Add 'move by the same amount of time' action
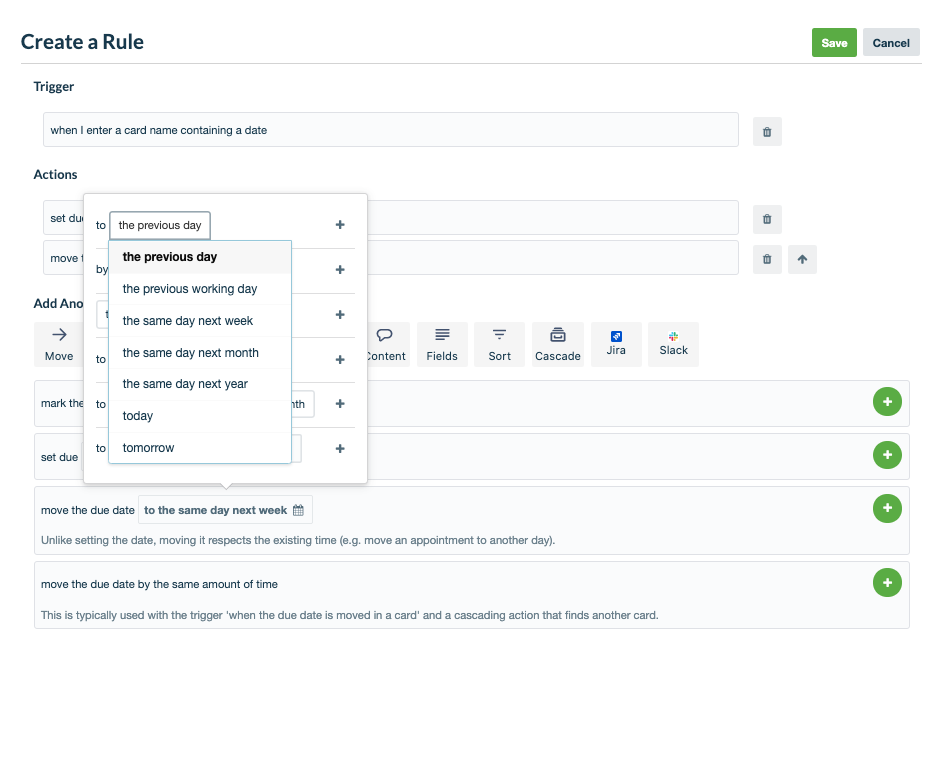Image resolution: width=927 pixels, height=760 pixels. click(887, 583)
